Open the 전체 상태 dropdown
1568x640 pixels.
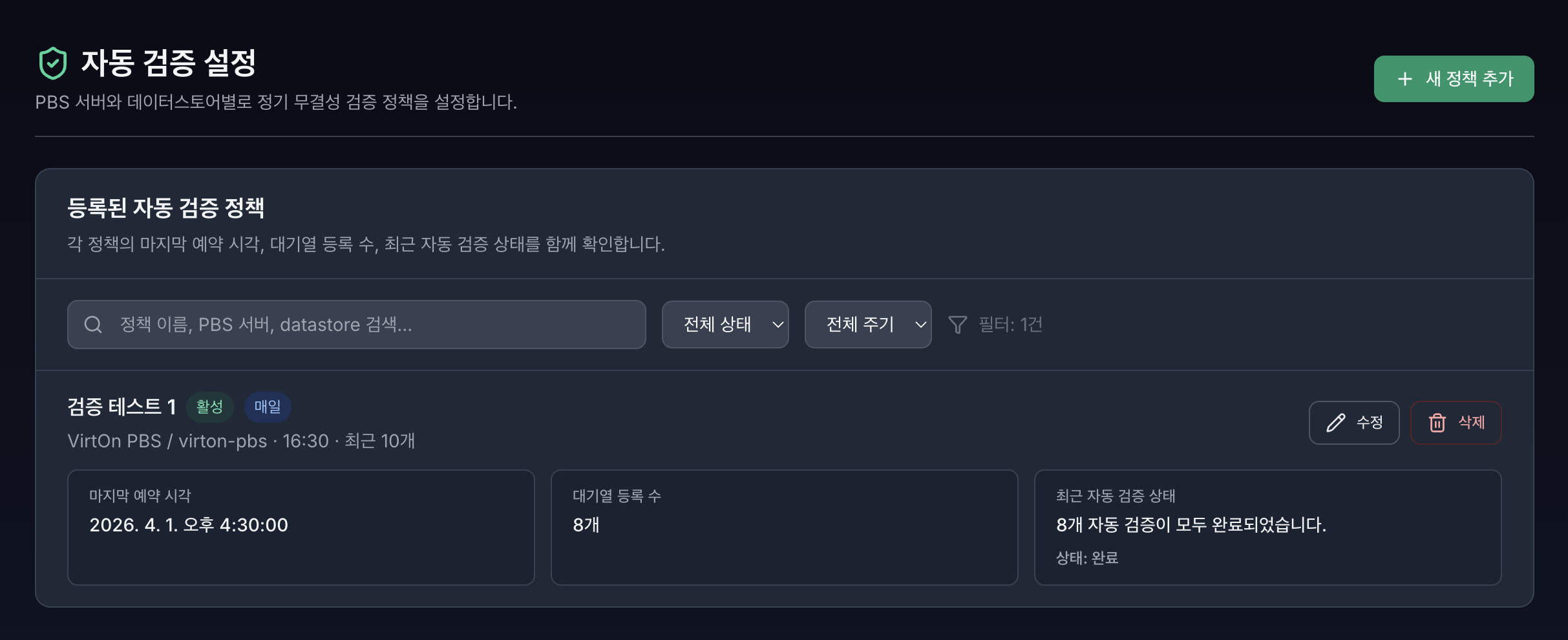[x=725, y=325]
